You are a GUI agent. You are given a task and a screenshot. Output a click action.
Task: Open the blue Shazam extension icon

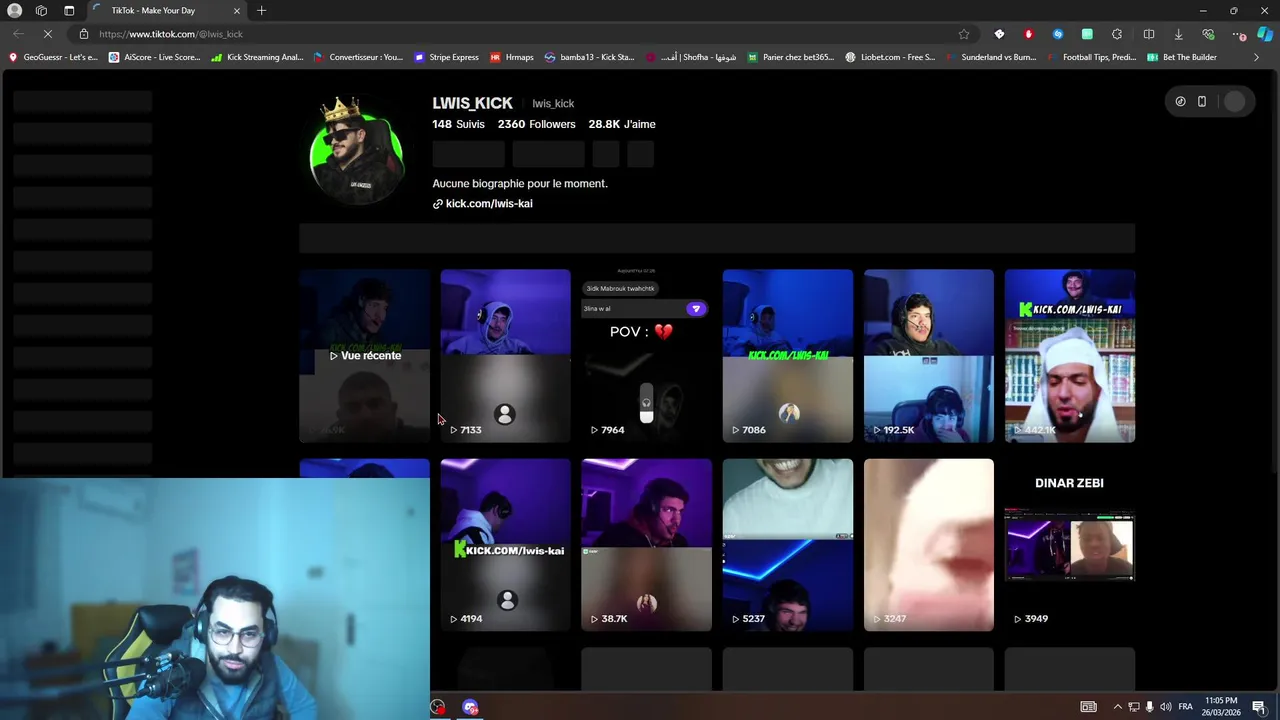(1058, 34)
